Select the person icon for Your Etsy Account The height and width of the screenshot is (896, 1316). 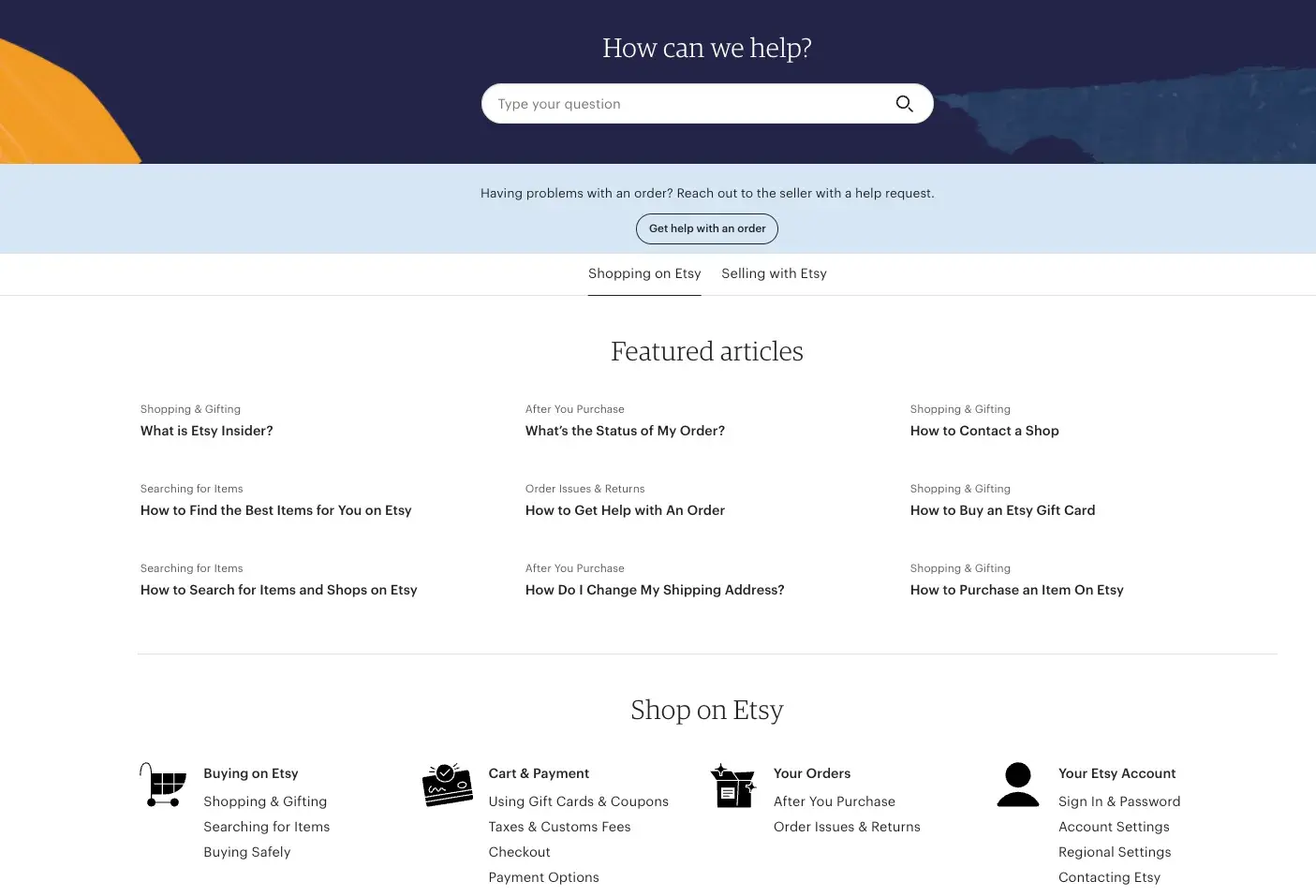(x=1018, y=785)
